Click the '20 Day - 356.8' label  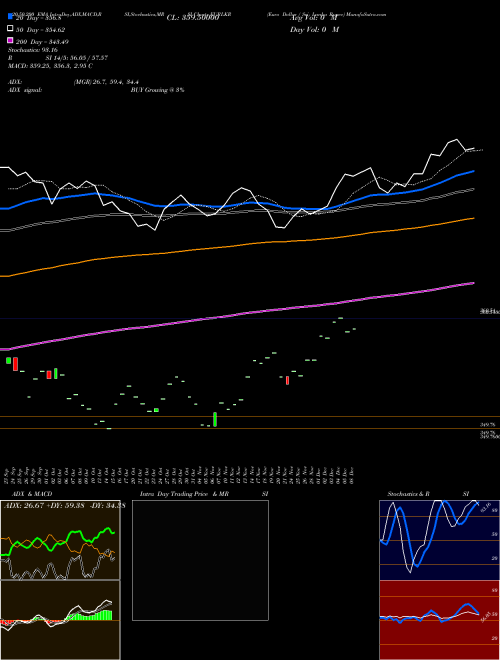click(38, 18)
